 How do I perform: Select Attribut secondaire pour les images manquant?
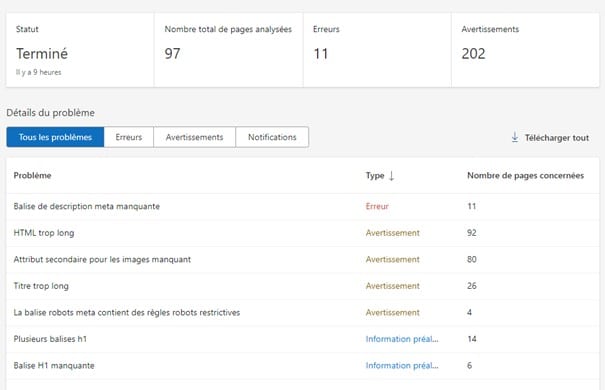[x=303, y=260]
